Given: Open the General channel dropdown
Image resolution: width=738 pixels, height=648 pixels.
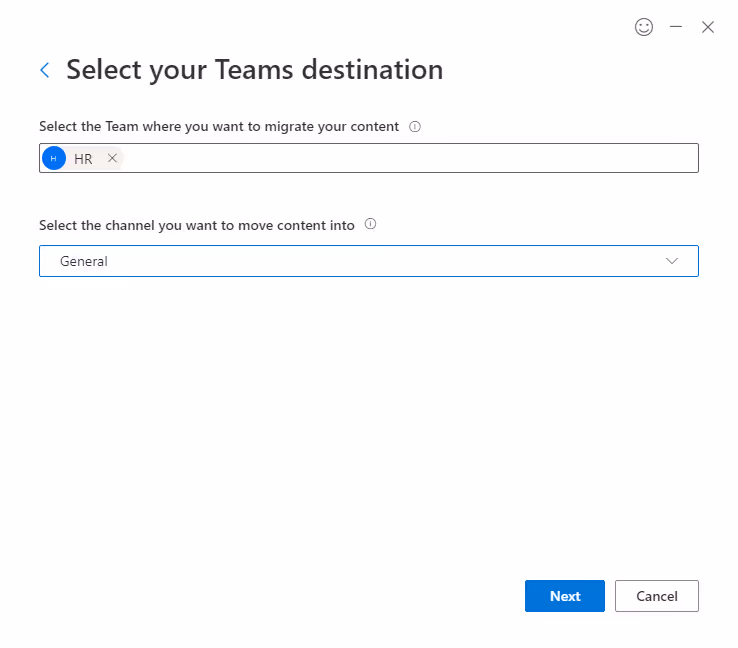Looking at the screenshot, I should pyautogui.click(x=369, y=261).
